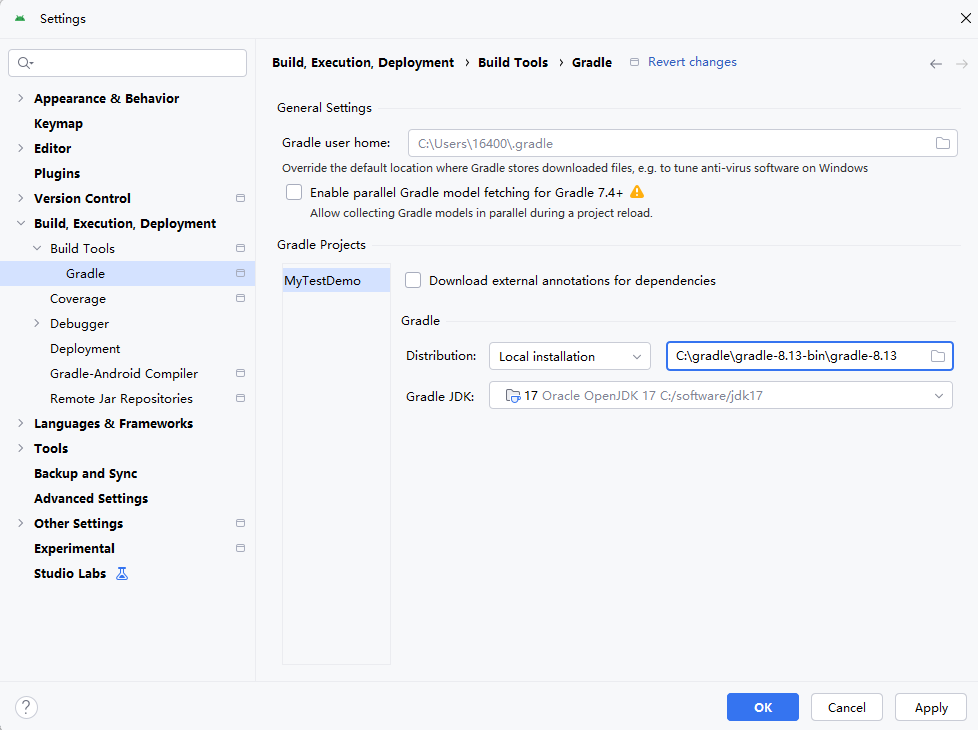Focus the settings search field
Screen dimensions: 978x730
pyautogui.click(x=127, y=63)
